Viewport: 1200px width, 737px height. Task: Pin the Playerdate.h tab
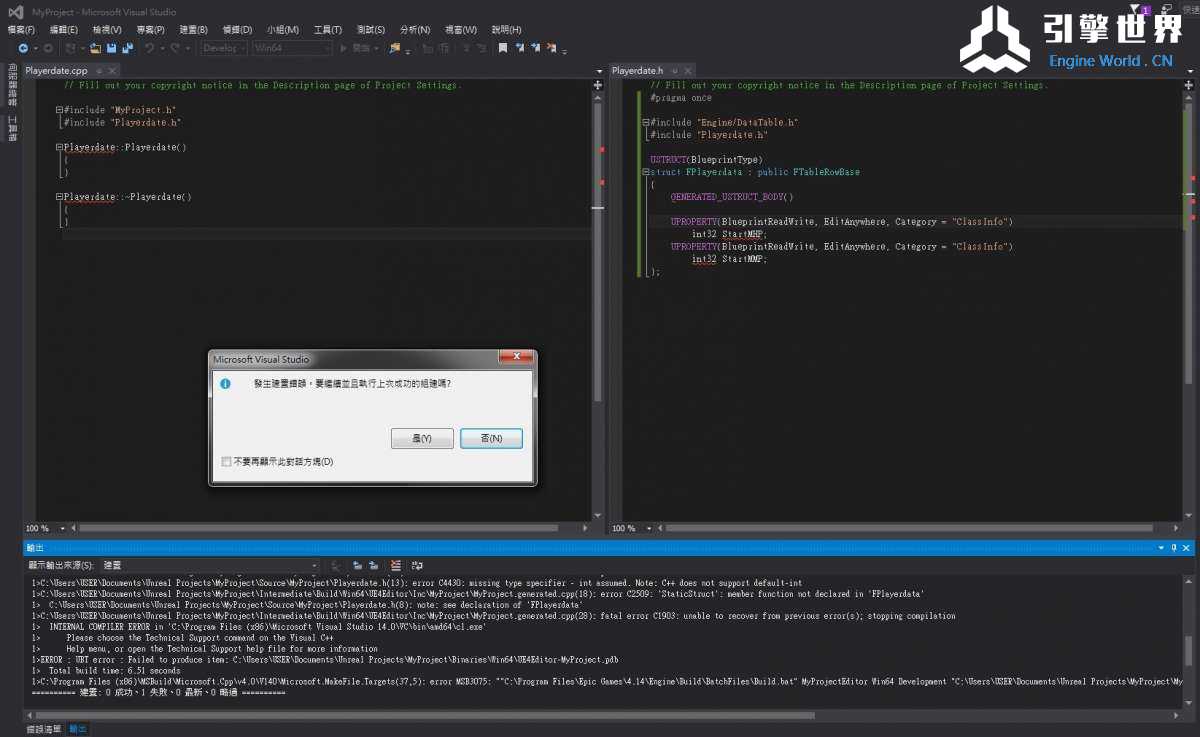(675, 71)
